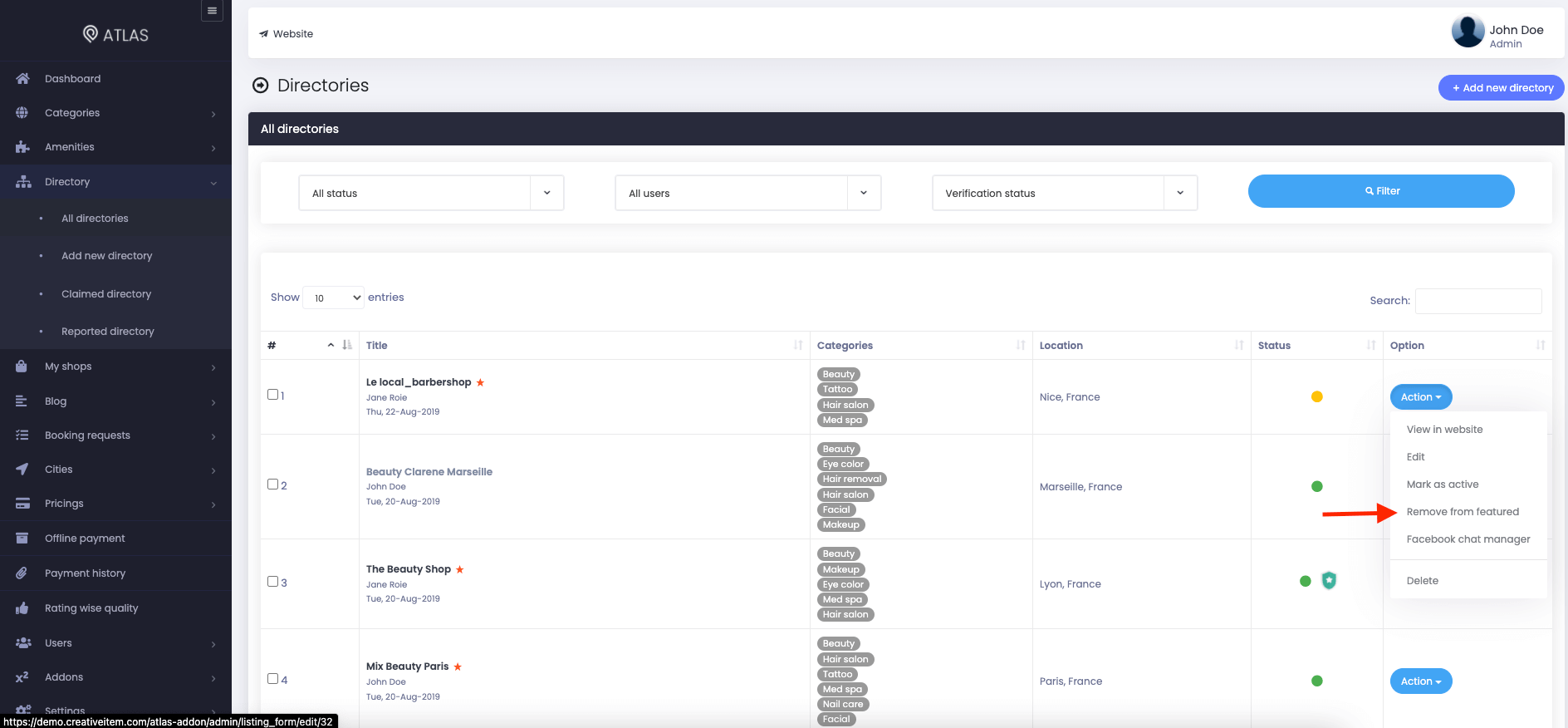Open Action dropdown for Le local_barbershop
The image size is (1568, 728).
click(1421, 397)
